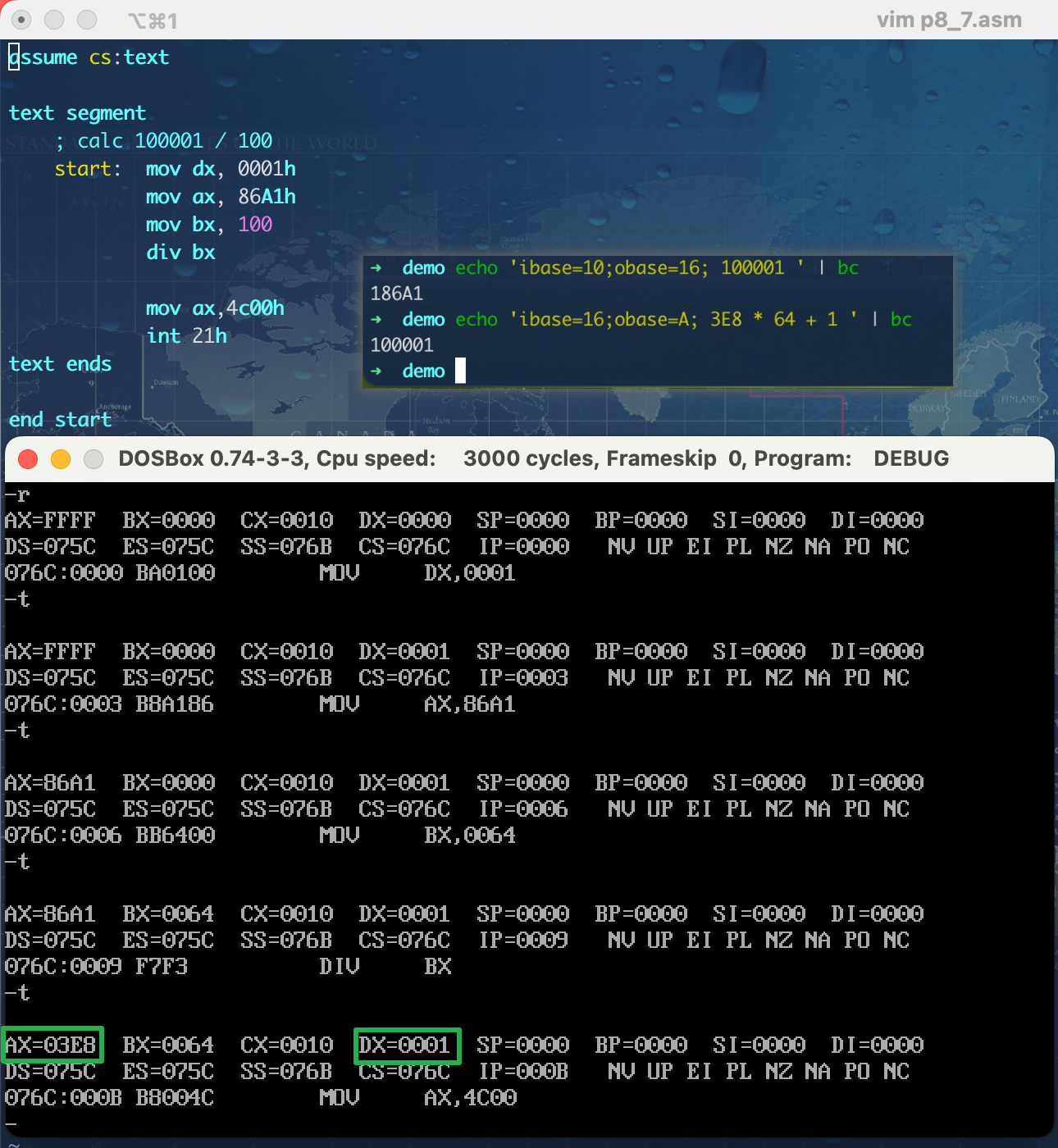1058x1148 pixels.
Task: Click the 'div bx' instruction line
Action: 180,253
